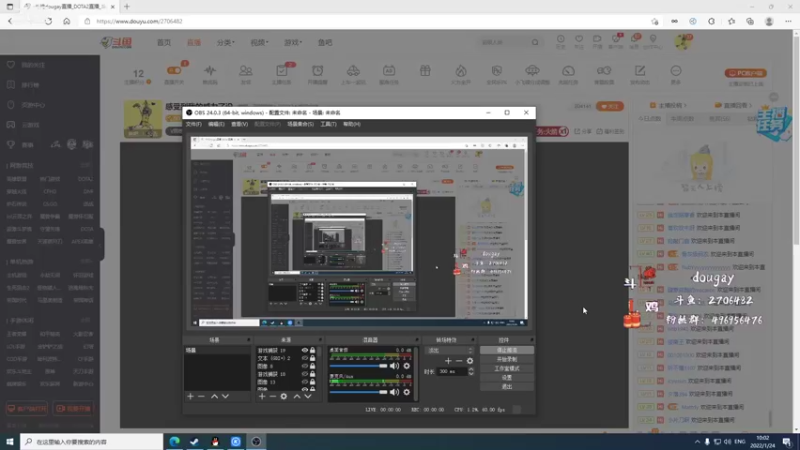Remove the selected scene with minus icon
The height and width of the screenshot is (450, 800).
click(x=201, y=396)
